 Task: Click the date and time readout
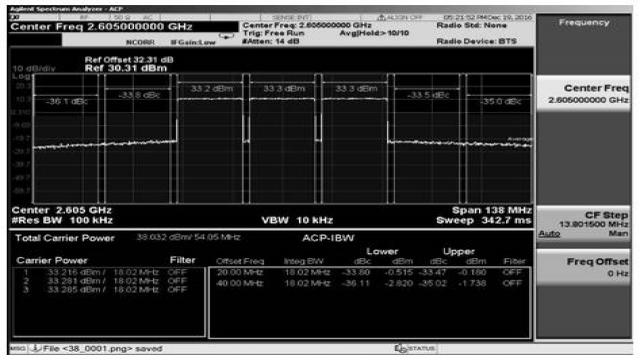pyautogui.click(x=487, y=18)
